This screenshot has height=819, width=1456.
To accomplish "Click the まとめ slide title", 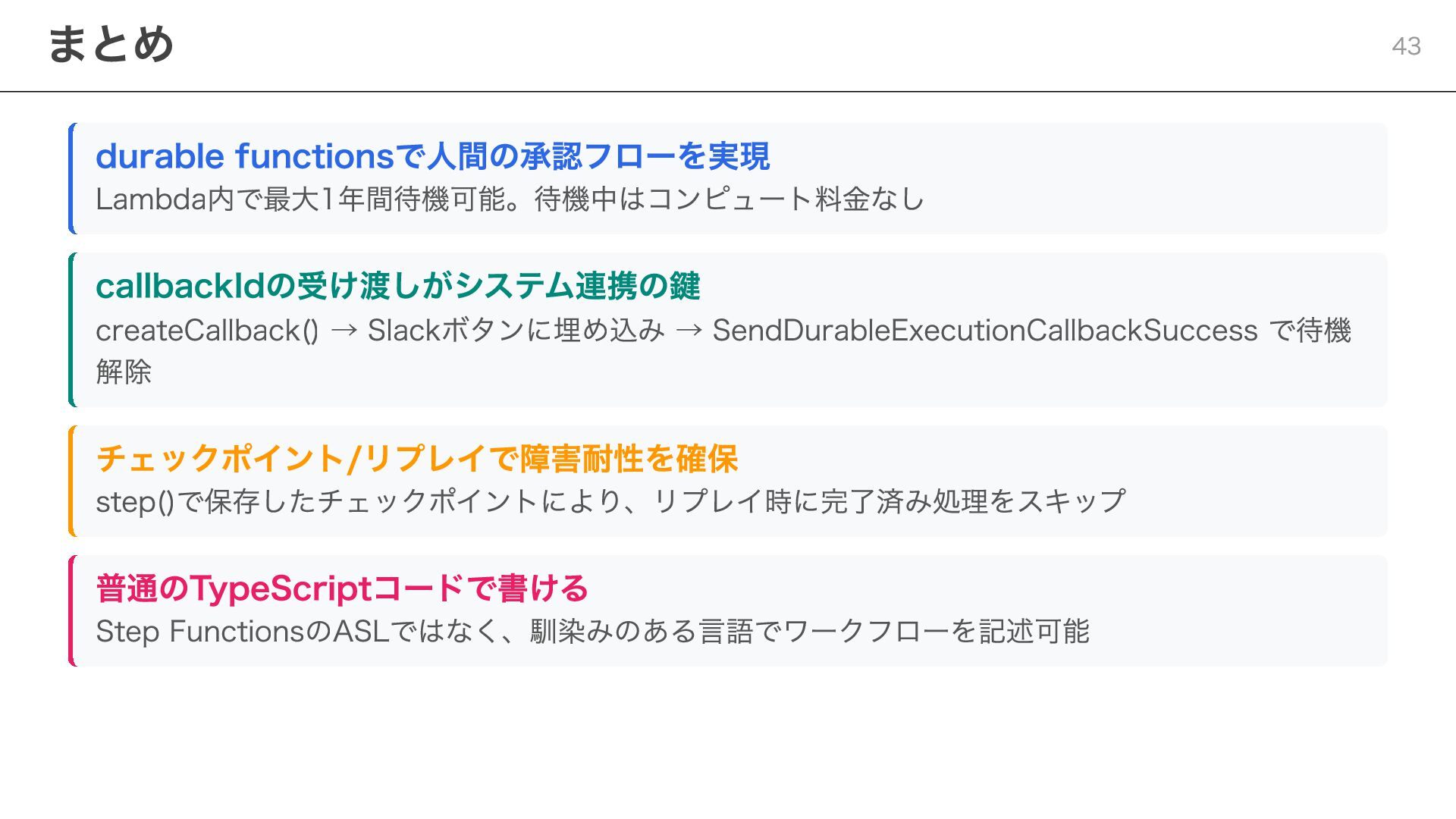I will (111, 44).
